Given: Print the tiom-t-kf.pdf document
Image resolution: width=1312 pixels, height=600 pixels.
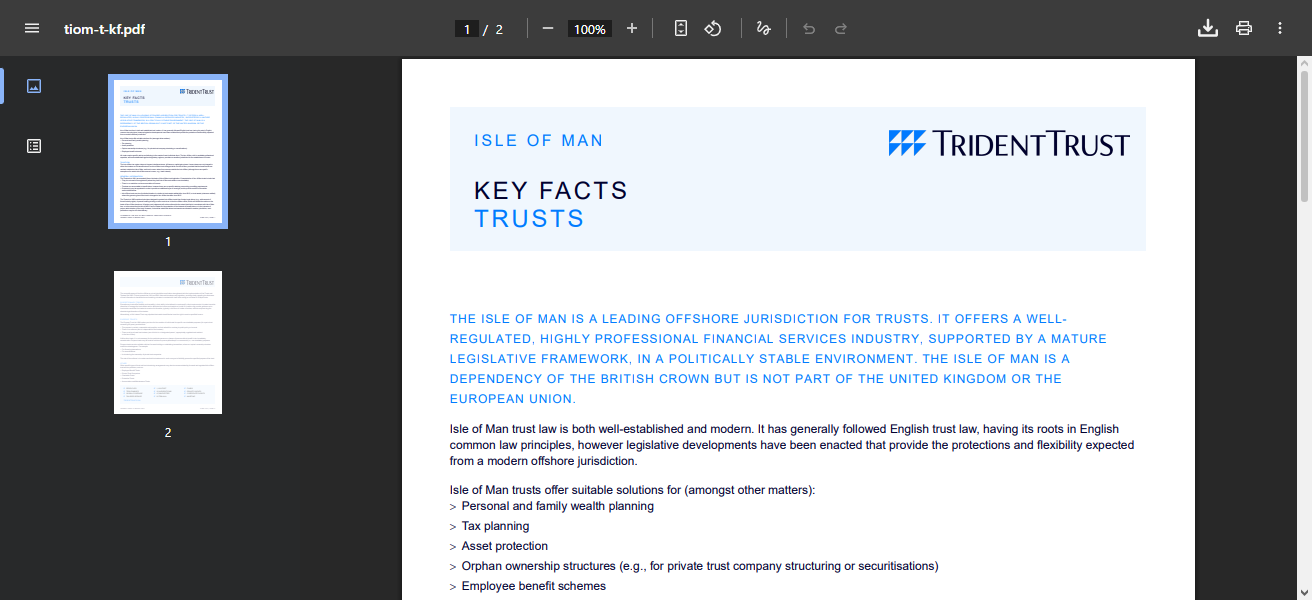Looking at the screenshot, I should pyautogui.click(x=1243, y=28).
